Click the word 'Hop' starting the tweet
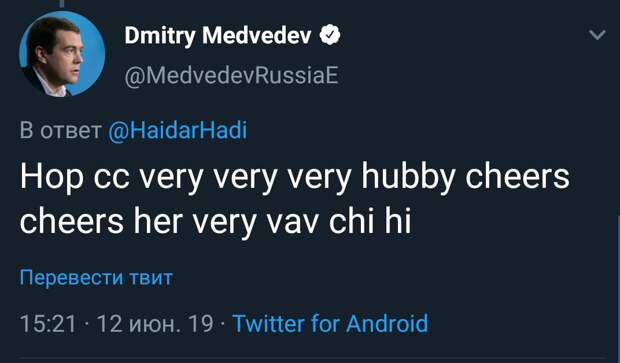The width and height of the screenshot is (620, 363). (x=51, y=178)
